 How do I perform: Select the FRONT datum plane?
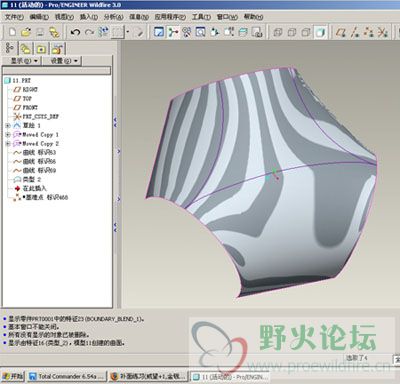[26, 108]
